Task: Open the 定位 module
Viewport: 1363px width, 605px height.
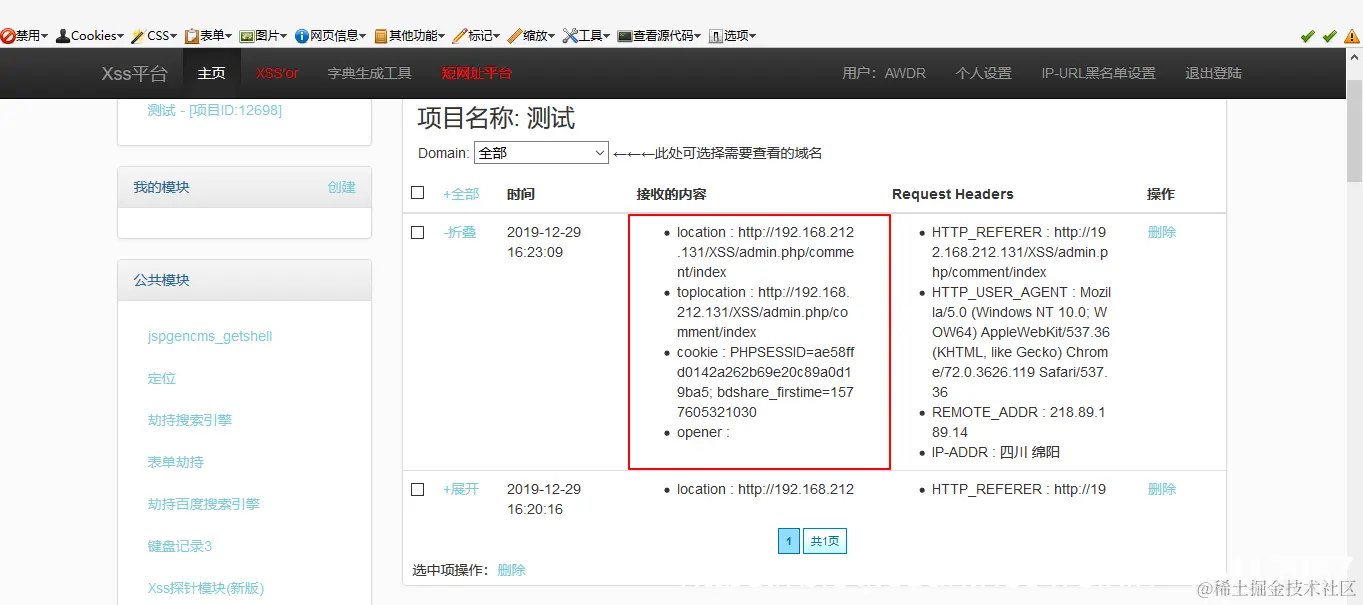Action: click(161, 378)
